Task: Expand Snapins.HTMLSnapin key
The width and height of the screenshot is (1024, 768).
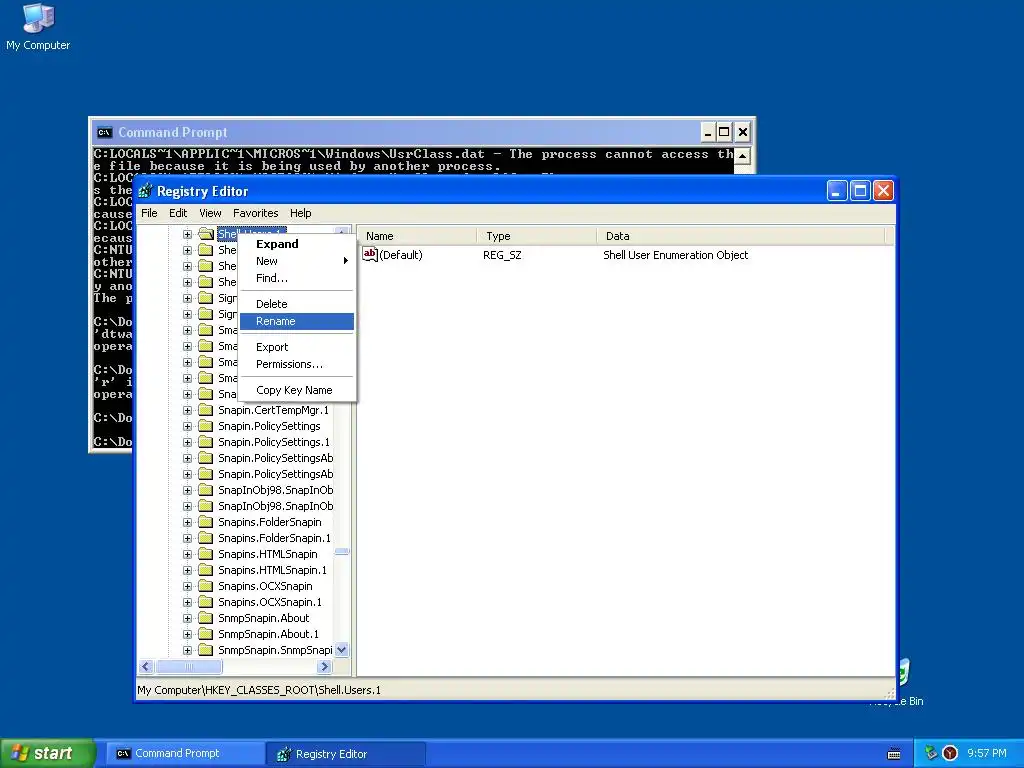Action: click(x=187, y=554)
